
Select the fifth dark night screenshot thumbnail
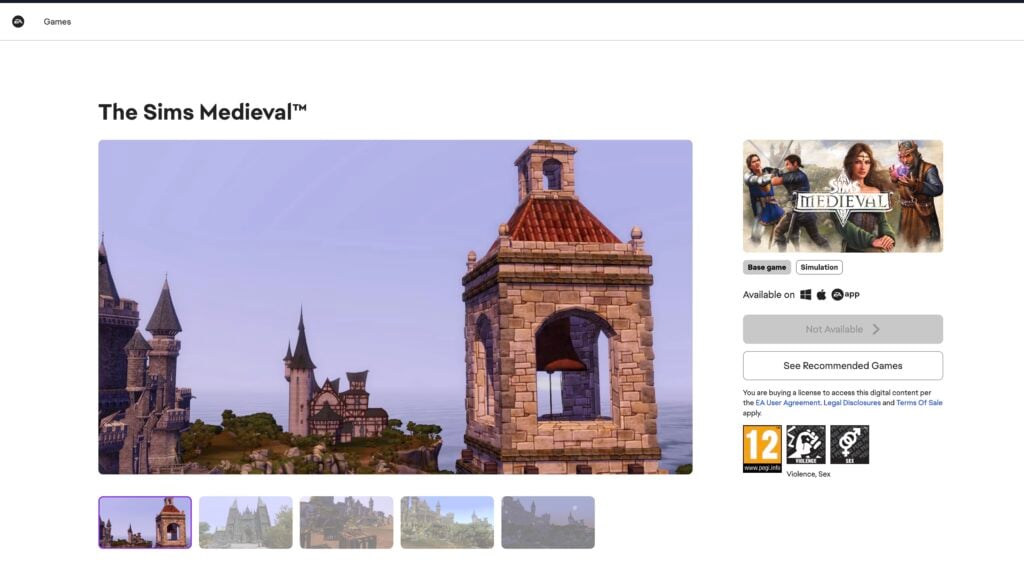[548, 523]
